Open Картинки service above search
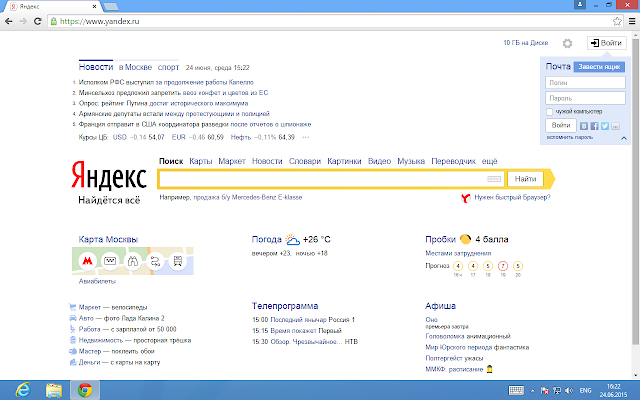Screen dimensions: 640x400 click(344, 161)
